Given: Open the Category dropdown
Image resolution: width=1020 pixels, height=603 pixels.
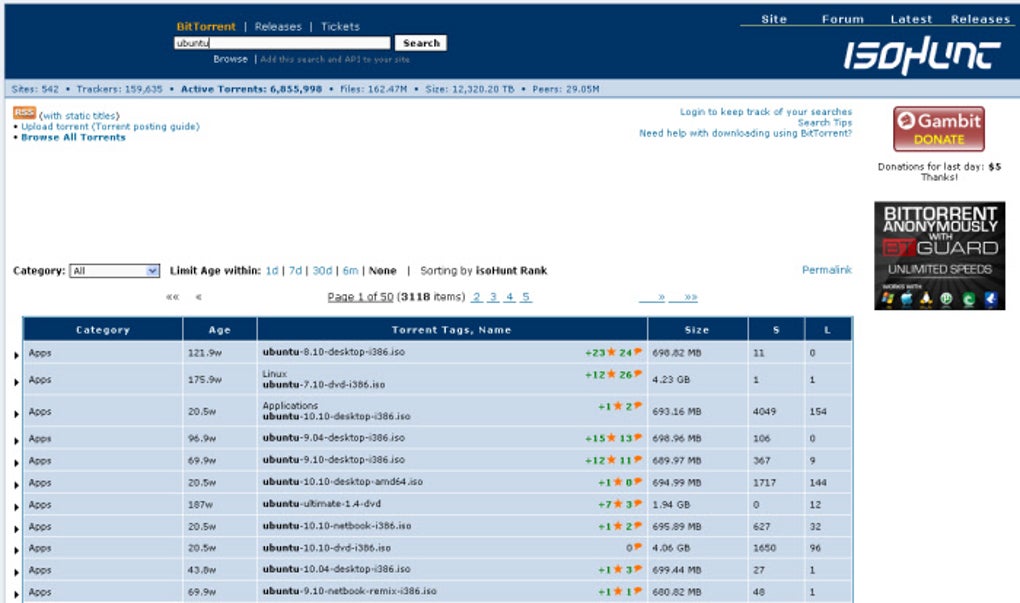Looking at the screenshot, I should 114,271.
